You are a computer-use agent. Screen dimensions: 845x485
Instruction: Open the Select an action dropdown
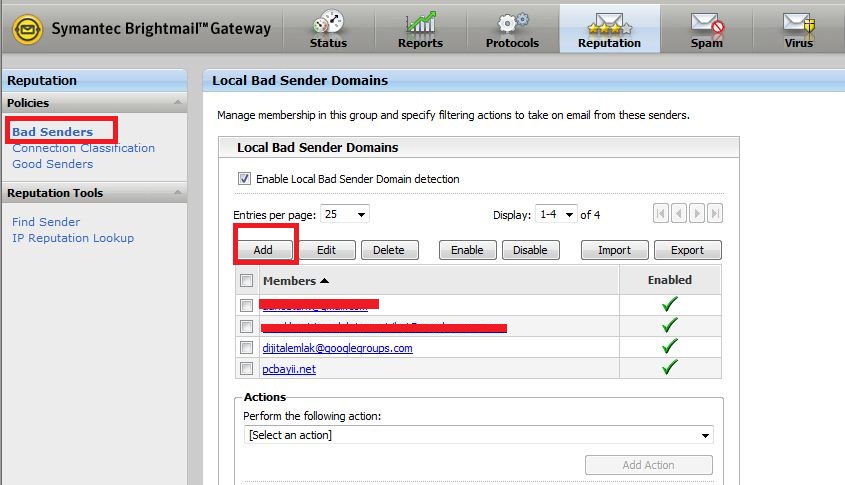click(479, 435)
